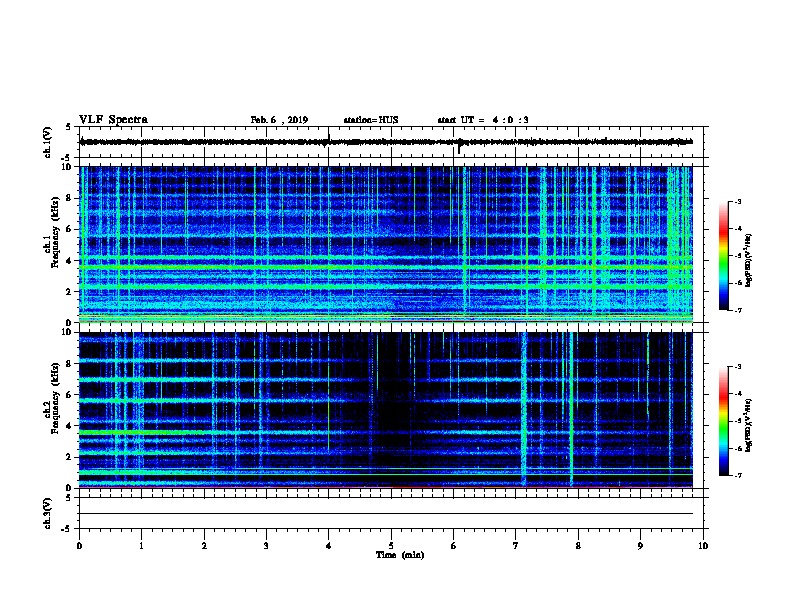This screenshot has height=612, width=792.
Task: Click the ch.2 color bar log(PSD) label
Action: point(749,425)
